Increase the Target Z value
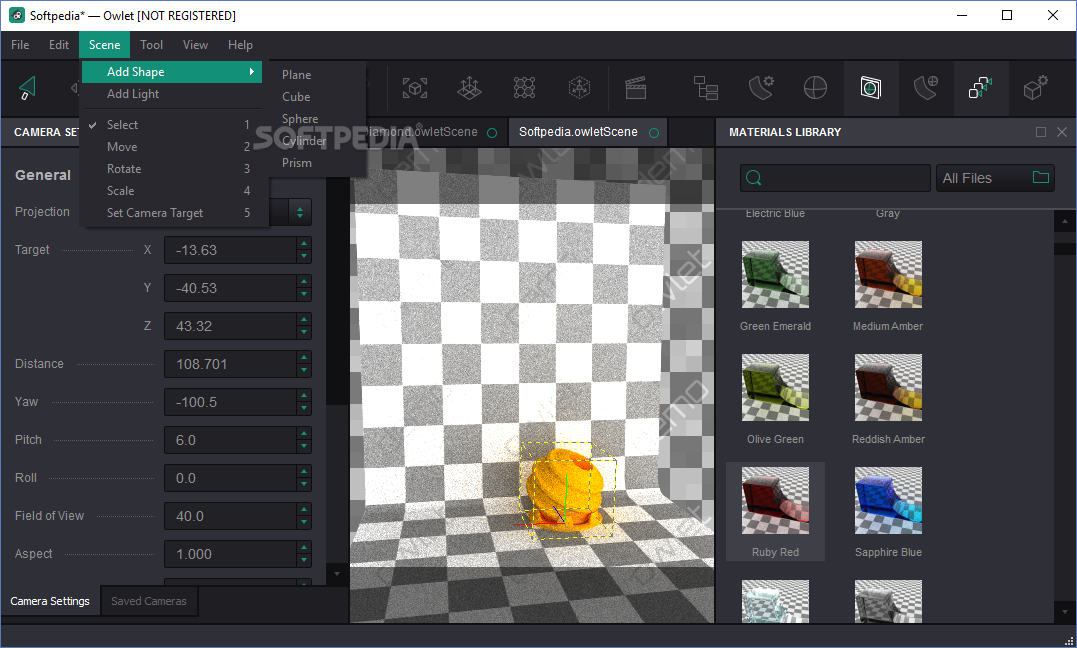 [x=304, y=320]
